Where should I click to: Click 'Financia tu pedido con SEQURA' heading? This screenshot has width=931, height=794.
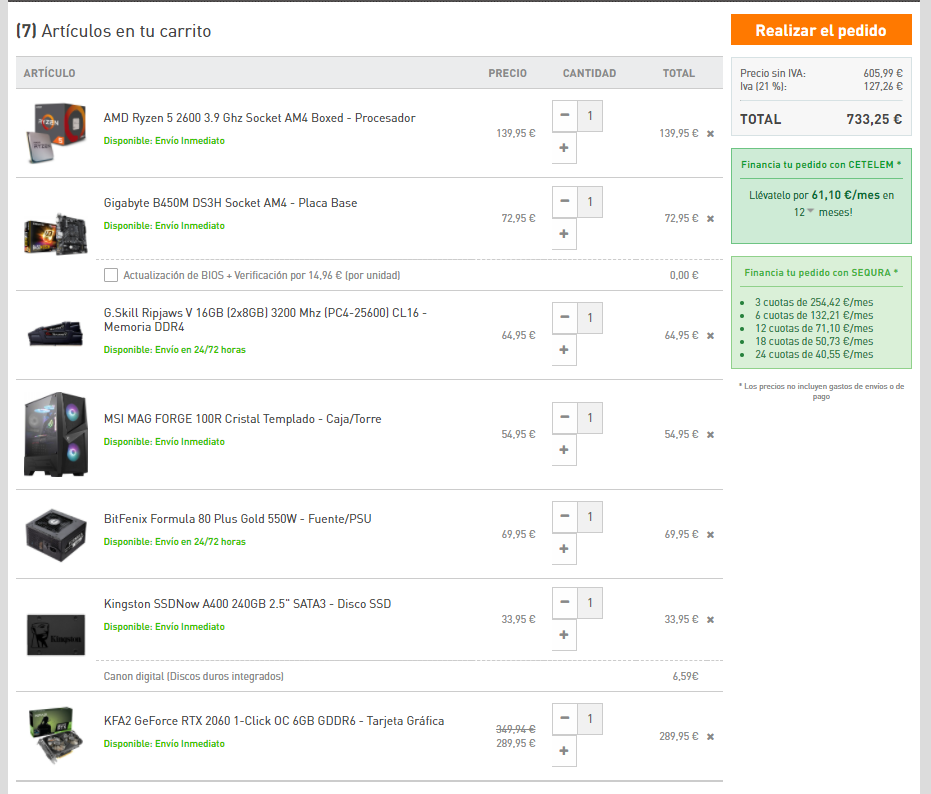coord(821,273)
